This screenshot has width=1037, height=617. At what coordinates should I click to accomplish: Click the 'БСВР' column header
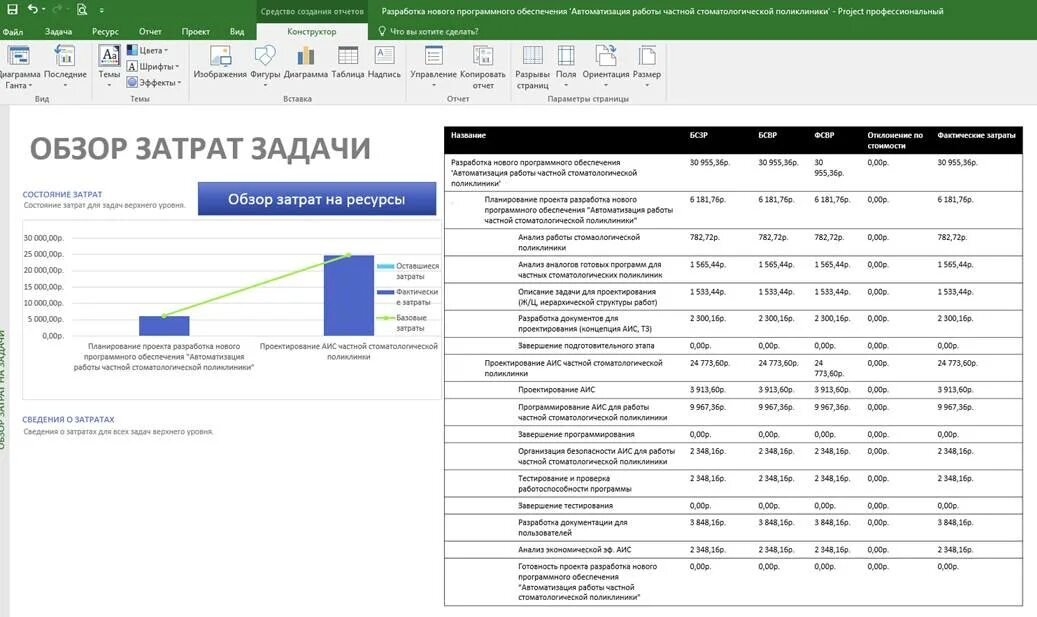tap(767, 135)
